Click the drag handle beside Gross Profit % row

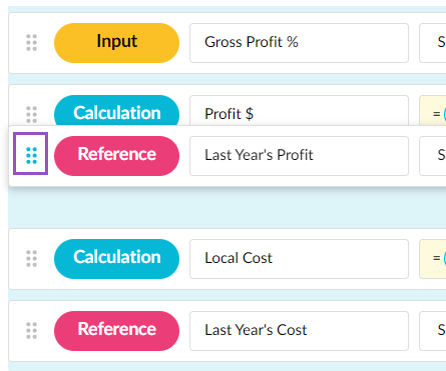tap(32, 43)
